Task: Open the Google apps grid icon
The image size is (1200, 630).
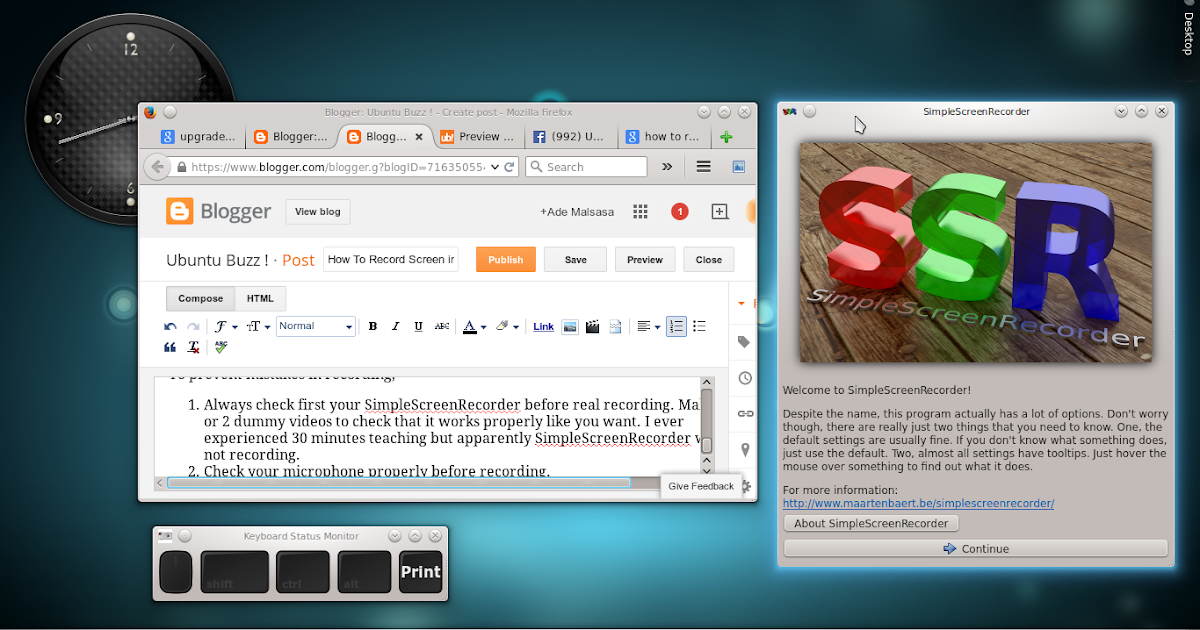Action: tap(640, 212)
